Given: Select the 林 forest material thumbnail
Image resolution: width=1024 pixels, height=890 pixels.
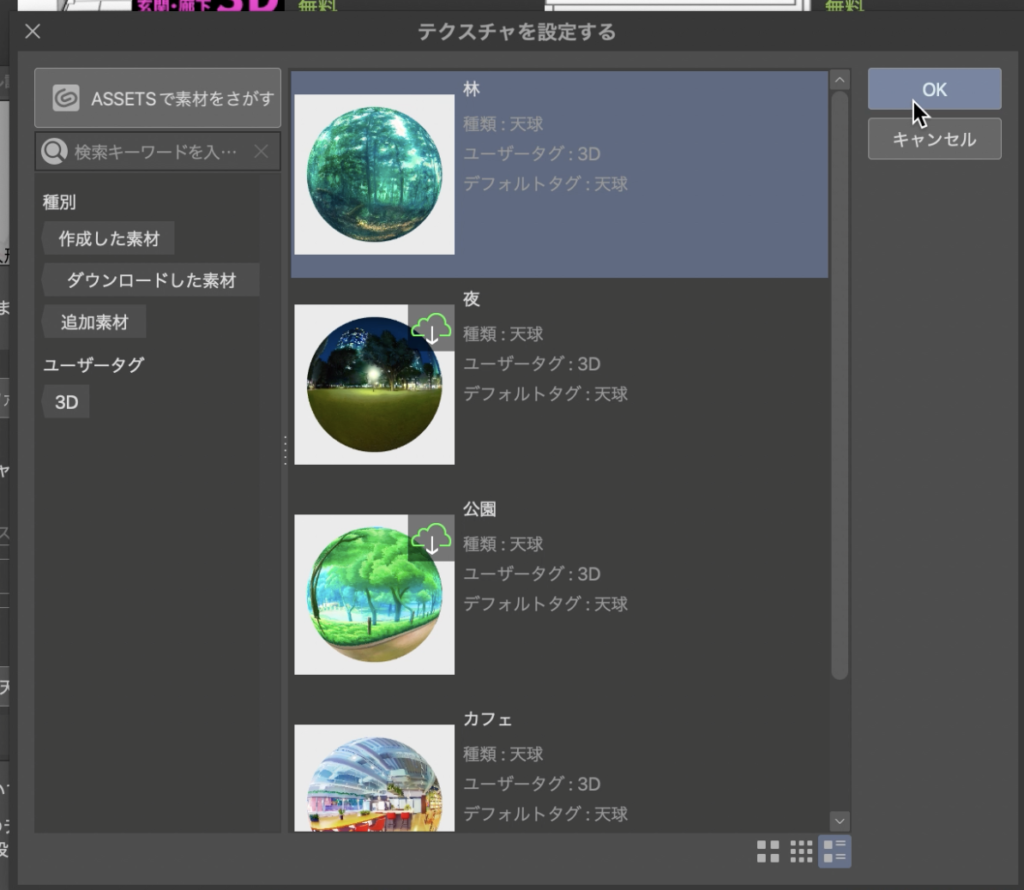Looking at the screenshot, I should pos(374,174).
